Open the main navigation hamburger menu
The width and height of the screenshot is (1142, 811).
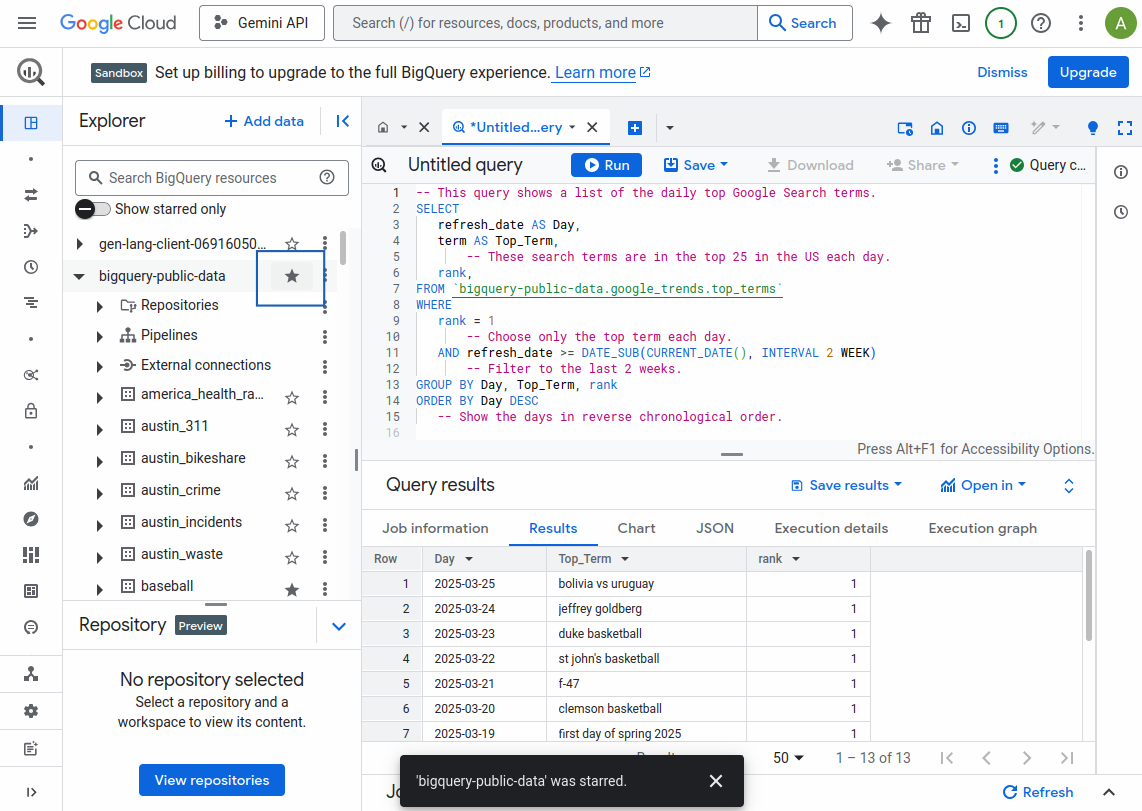coord(27,23)
